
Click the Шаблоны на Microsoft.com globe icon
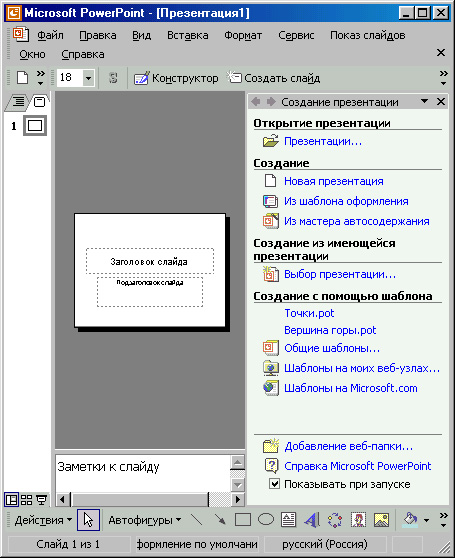pos(270,388)
